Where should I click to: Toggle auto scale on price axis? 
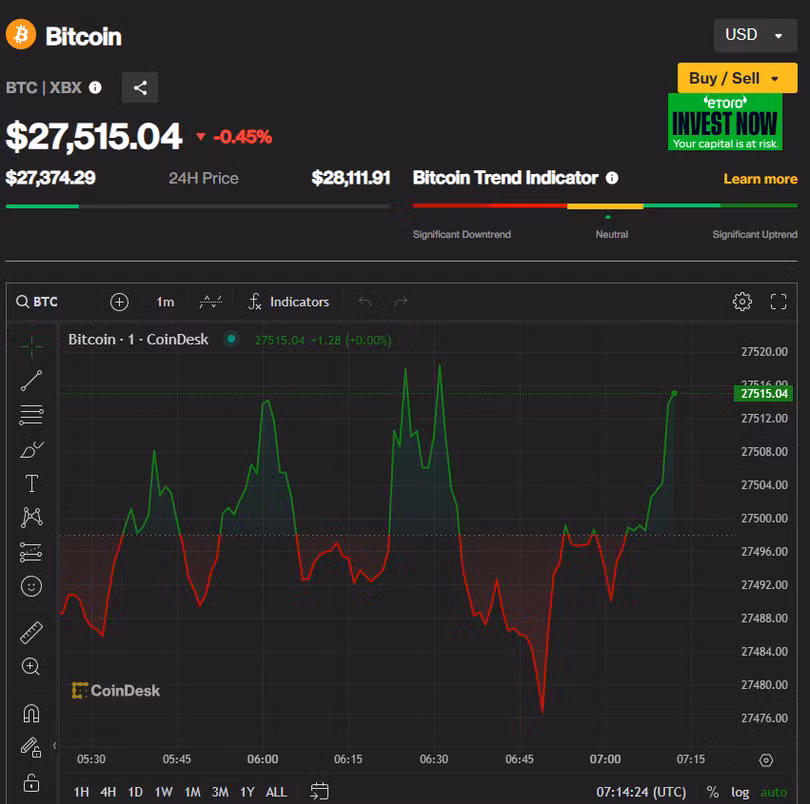773,792
